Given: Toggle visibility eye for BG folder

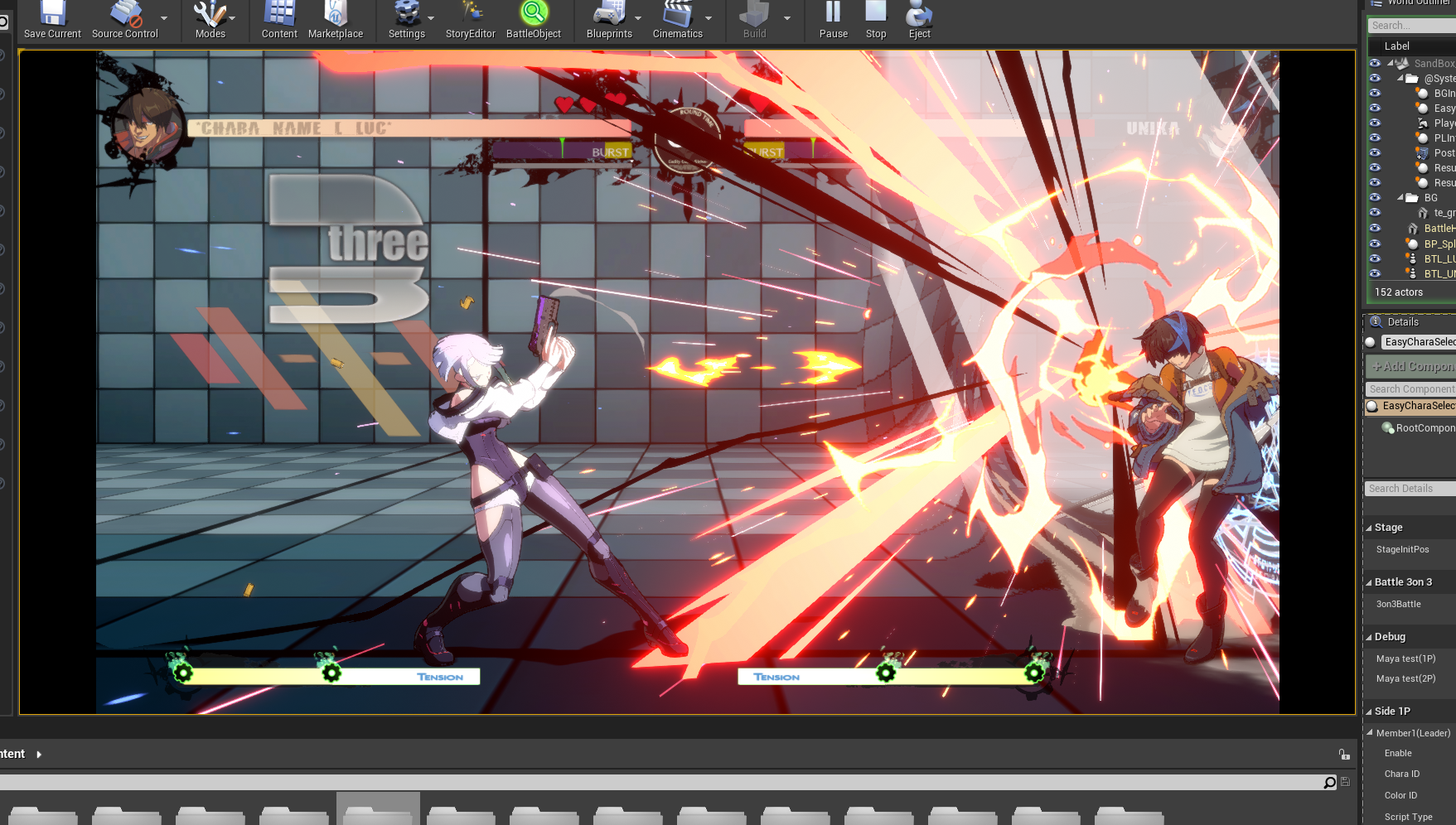Looking at the screenshot, I should pos(1375,197).
